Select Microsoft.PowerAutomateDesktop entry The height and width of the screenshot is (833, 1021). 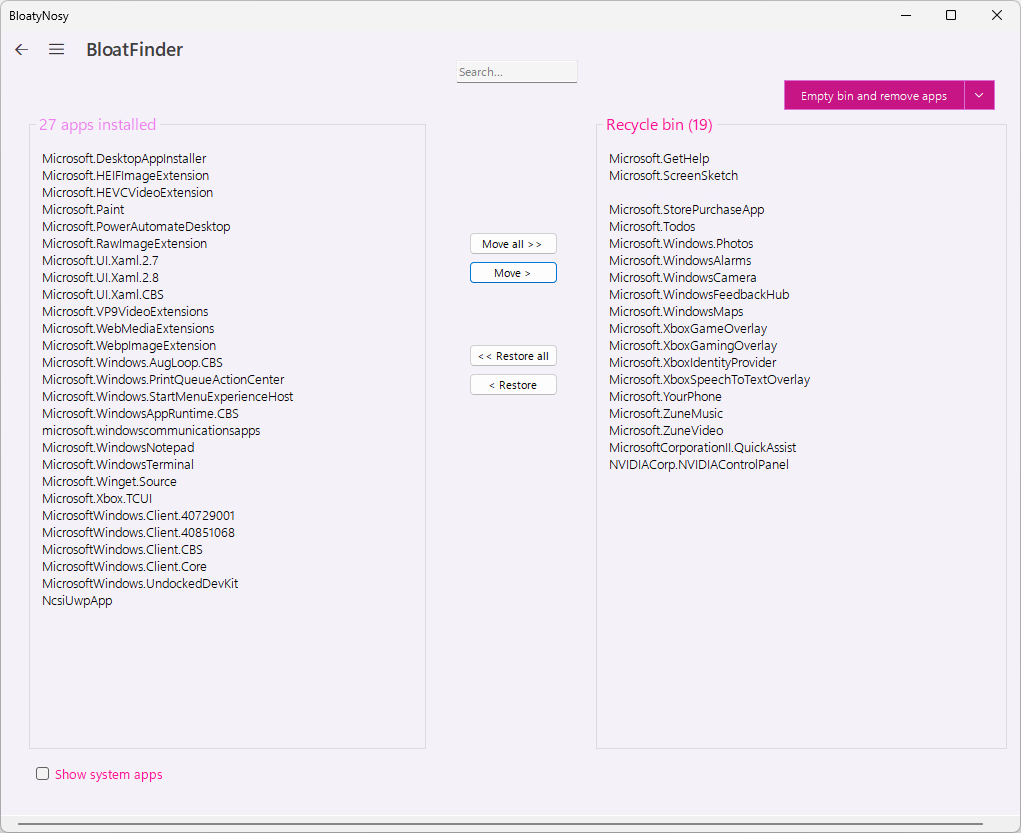(x=136, y=226)
